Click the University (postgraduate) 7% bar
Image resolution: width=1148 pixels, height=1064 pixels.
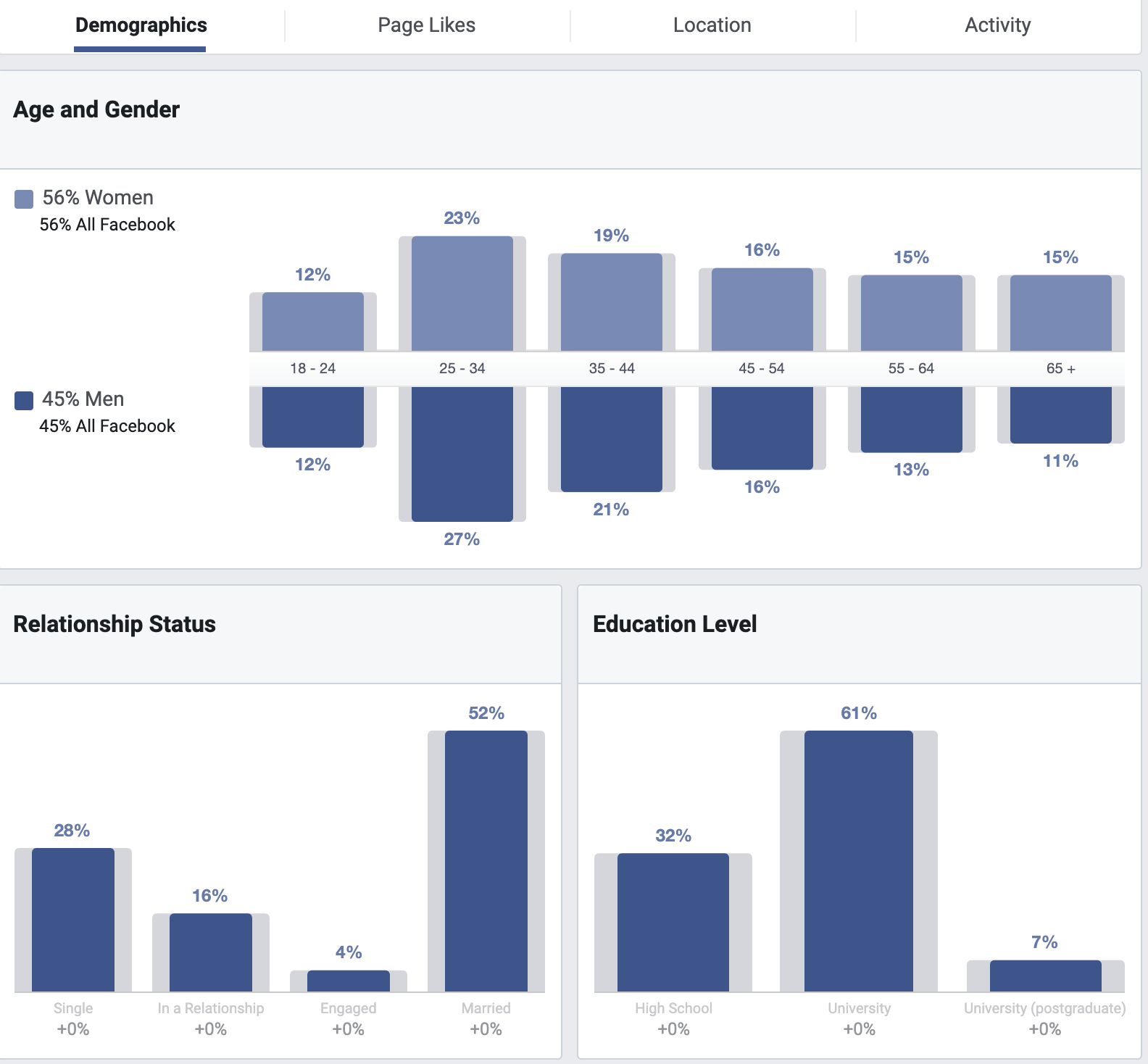(1046, 976)
